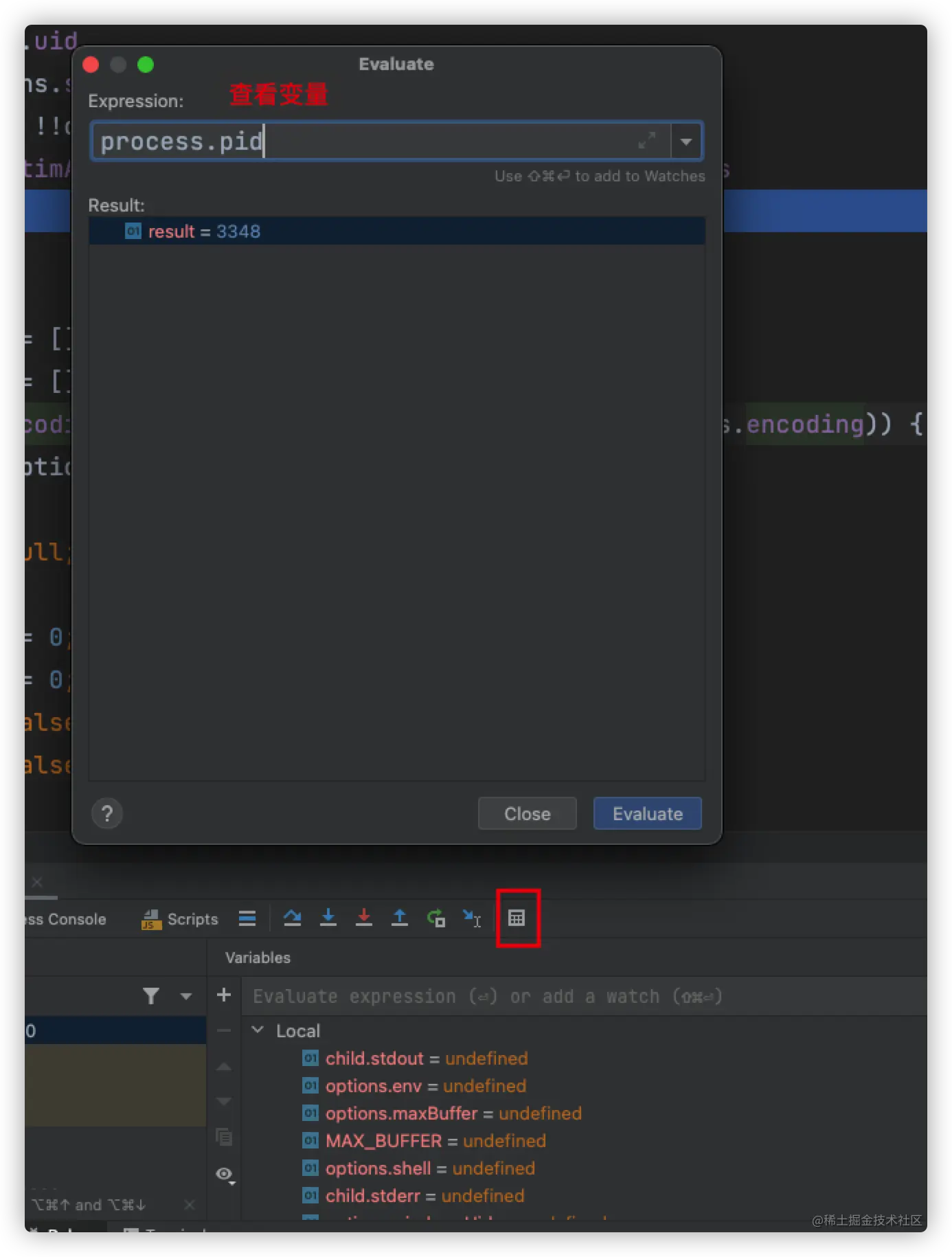
Task: Click the Step Into debugger icon
Action: pos(328,918)
